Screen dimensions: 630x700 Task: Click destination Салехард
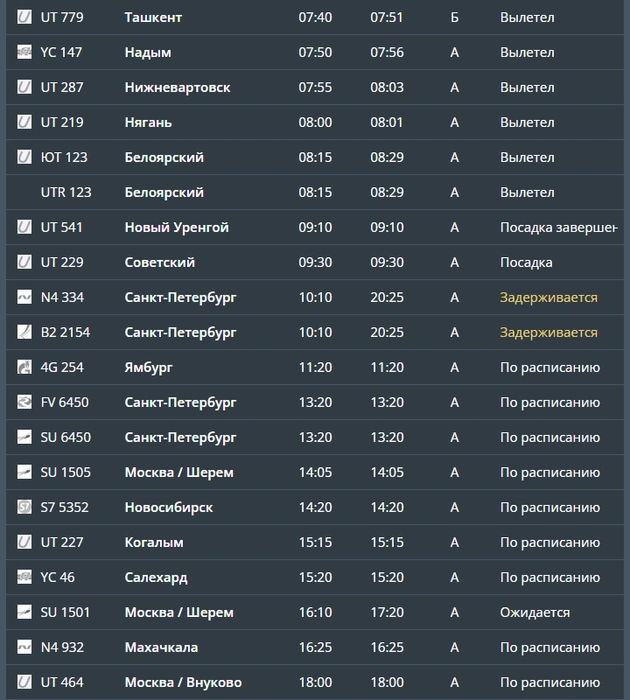(x=156, y=577)
